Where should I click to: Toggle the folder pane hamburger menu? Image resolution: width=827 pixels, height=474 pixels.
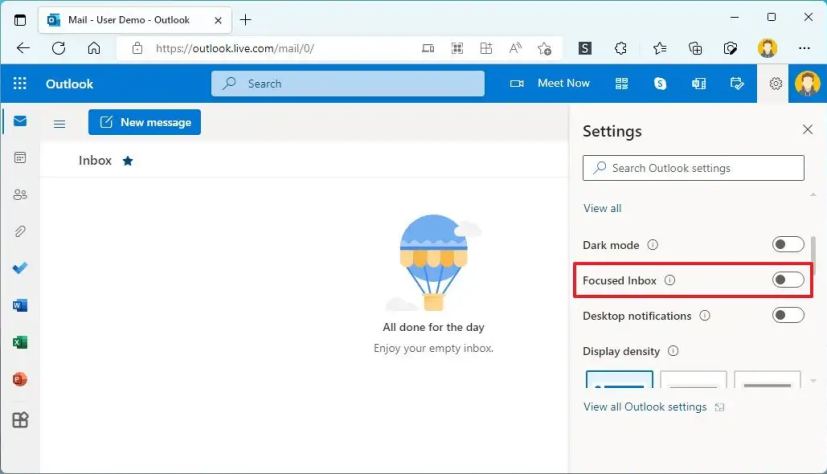click(60, 123)
